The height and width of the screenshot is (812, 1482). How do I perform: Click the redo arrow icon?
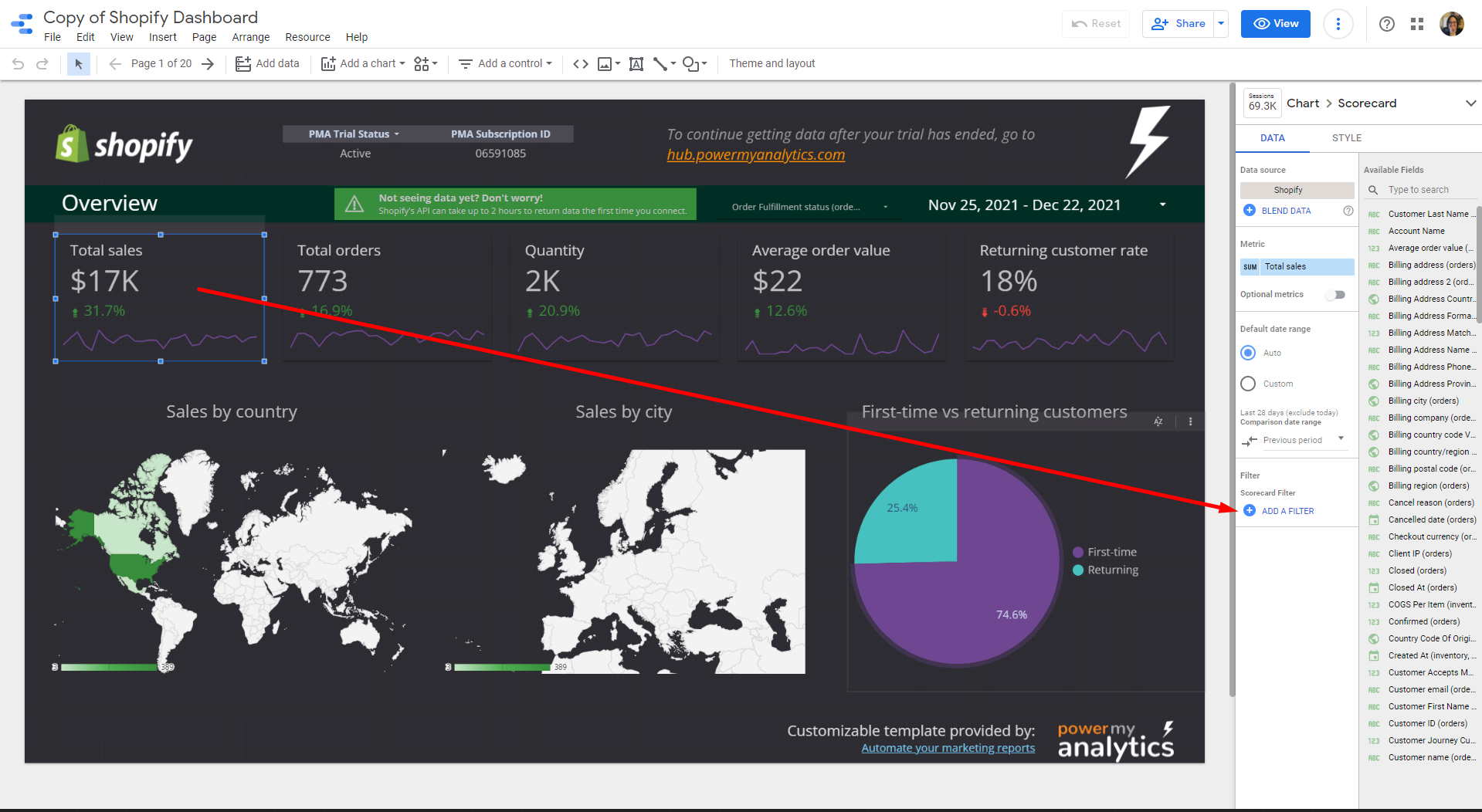pyautogui.click(x=42, y=64)
